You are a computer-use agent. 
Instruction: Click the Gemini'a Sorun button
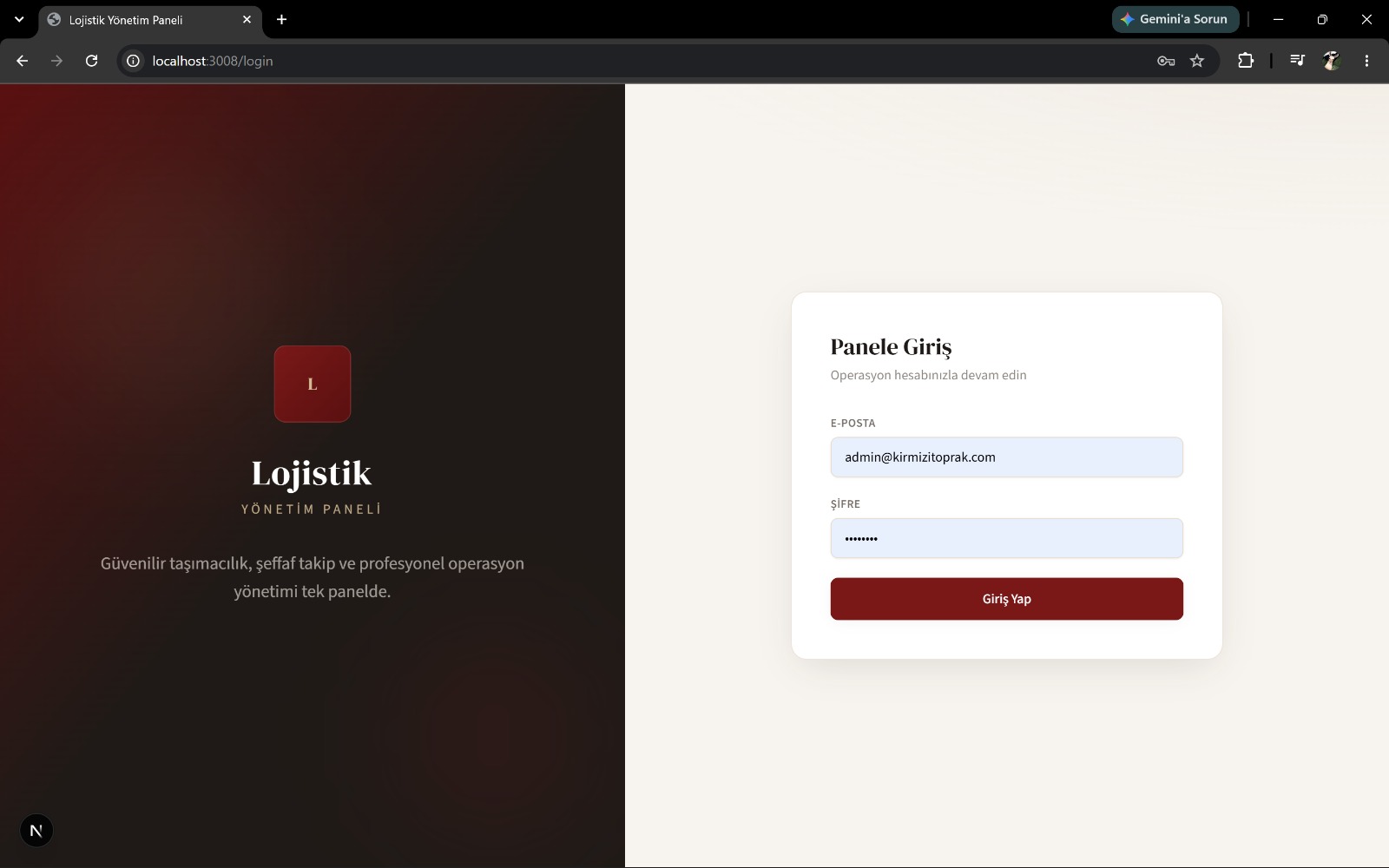1175,19
